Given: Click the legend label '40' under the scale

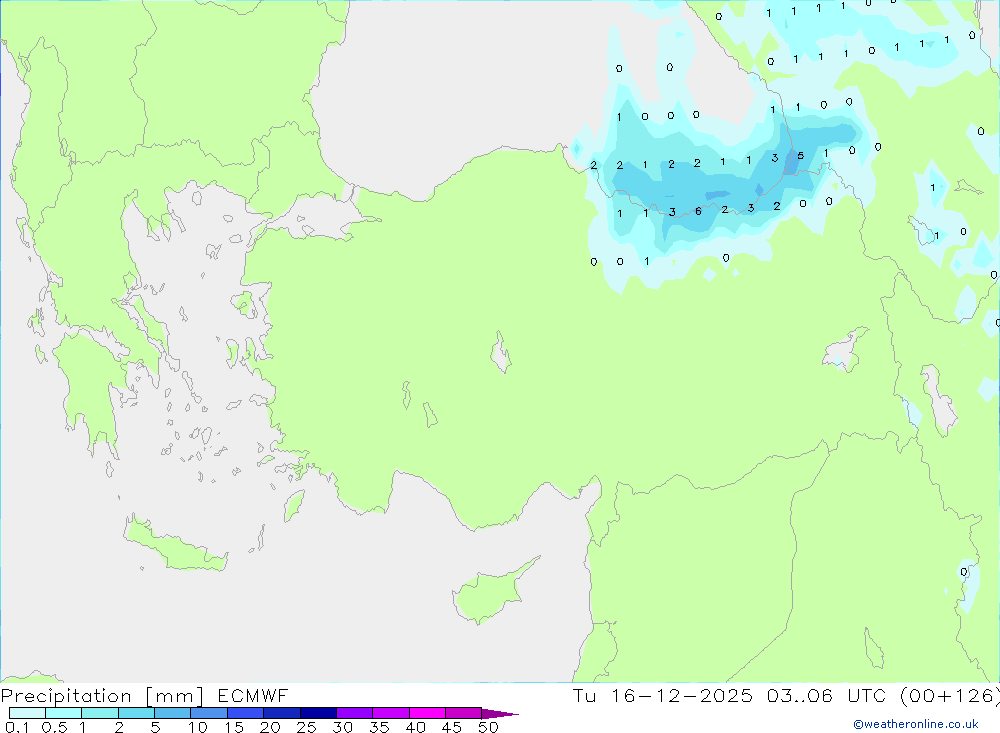Looking at the screenshot, I should point(415,727).
